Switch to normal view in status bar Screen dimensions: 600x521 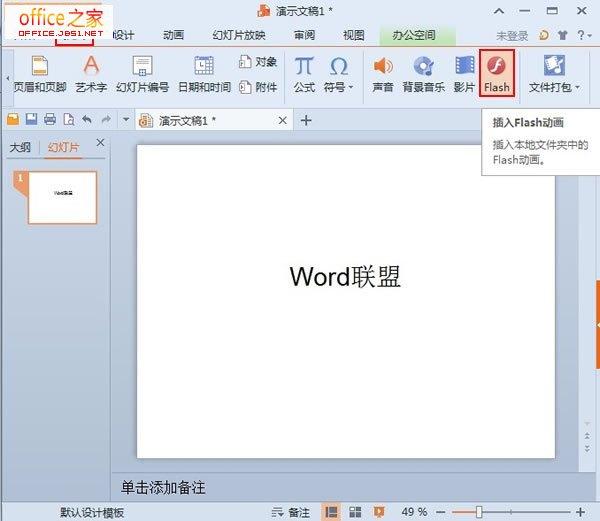pyautogui.click(x=331, y=511)
